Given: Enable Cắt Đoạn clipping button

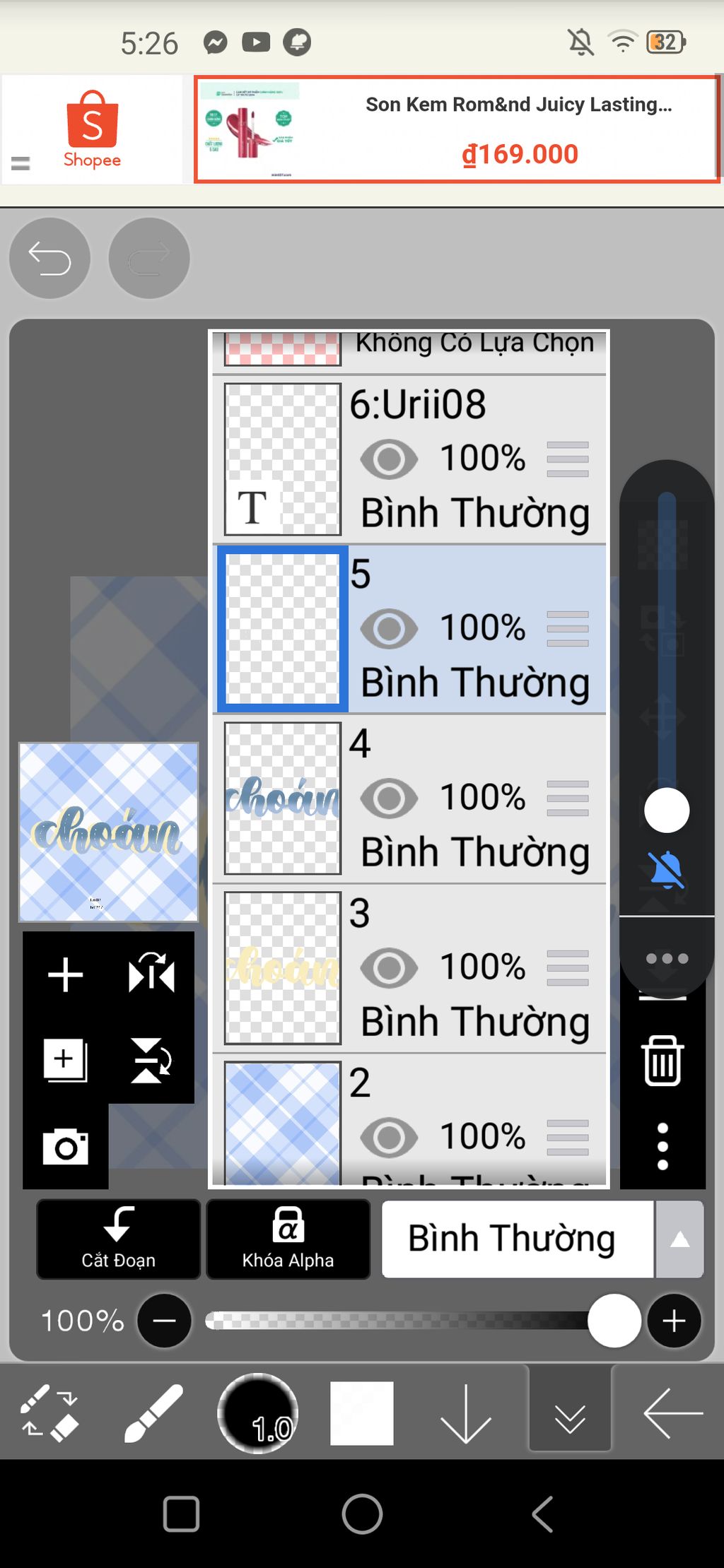Looking at the screenshot, I should click(x=118, y=1239).
